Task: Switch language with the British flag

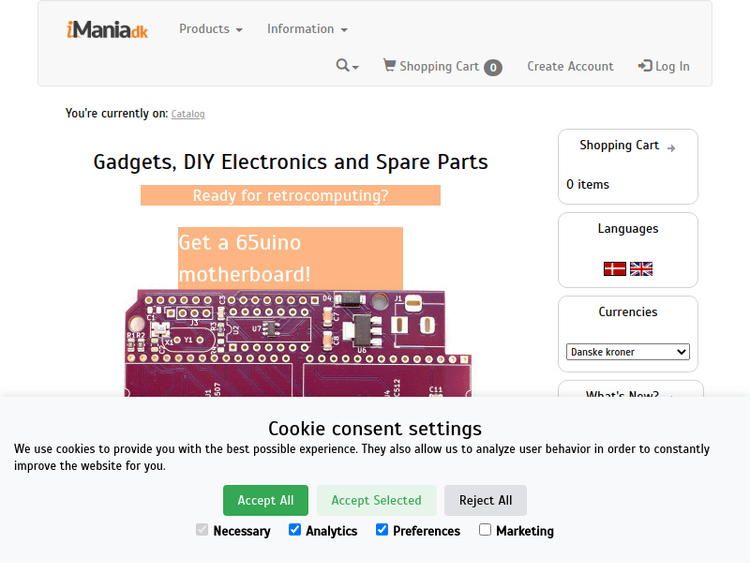Action: pyautogui.click(x=641, y=269)
